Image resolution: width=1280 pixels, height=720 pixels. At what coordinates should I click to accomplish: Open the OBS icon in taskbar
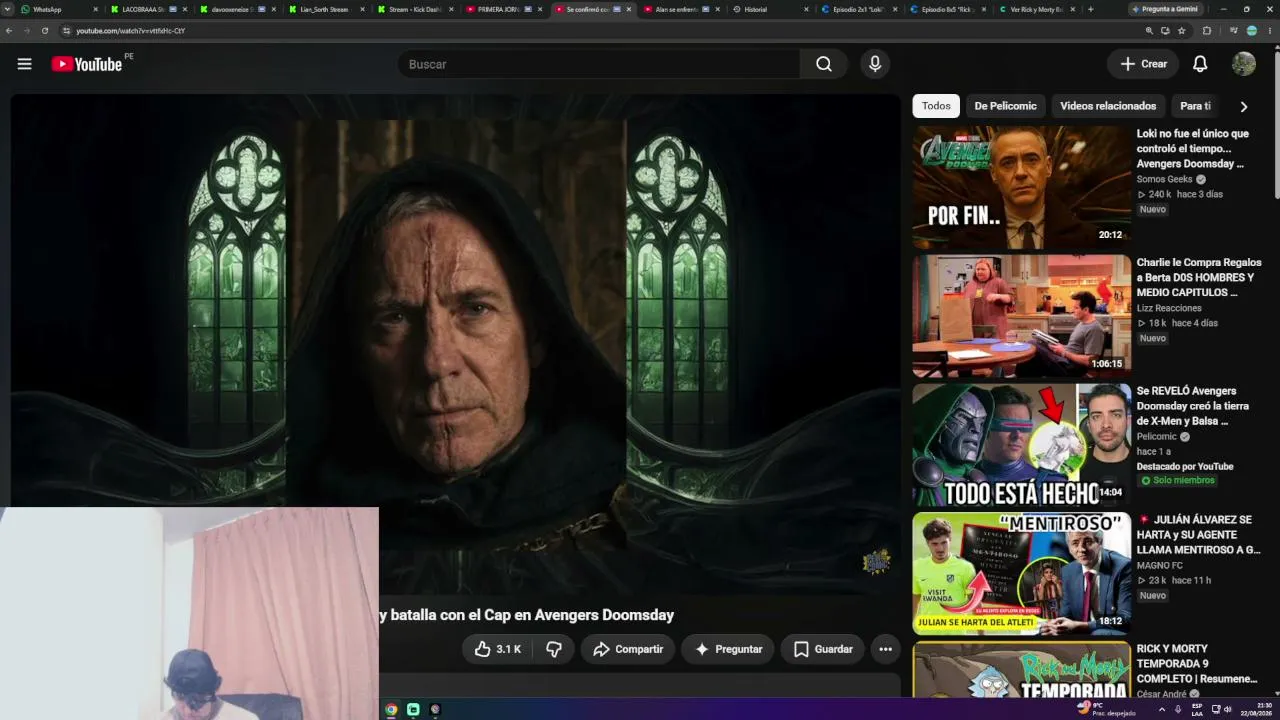tap(435, 710)
